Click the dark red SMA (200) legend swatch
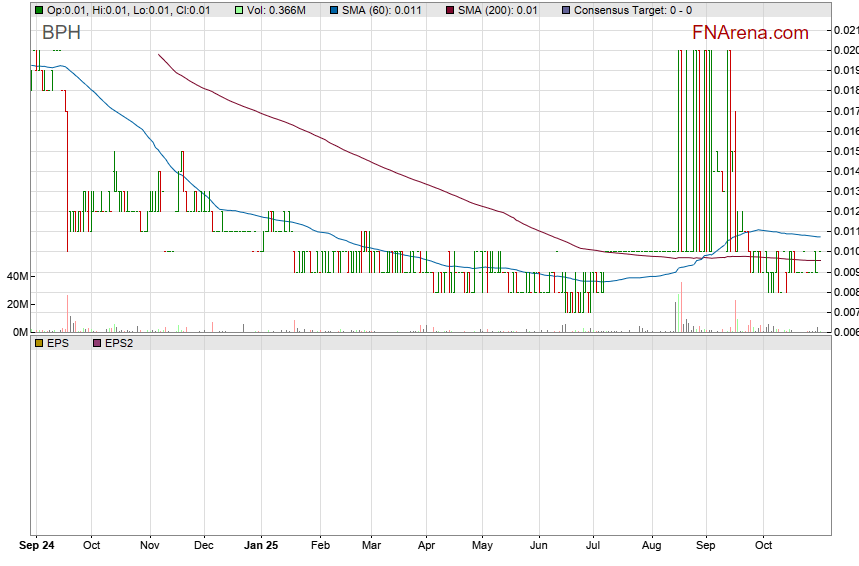Image resolution: width=859 pixels, height=566 pixels. [449, 10]
